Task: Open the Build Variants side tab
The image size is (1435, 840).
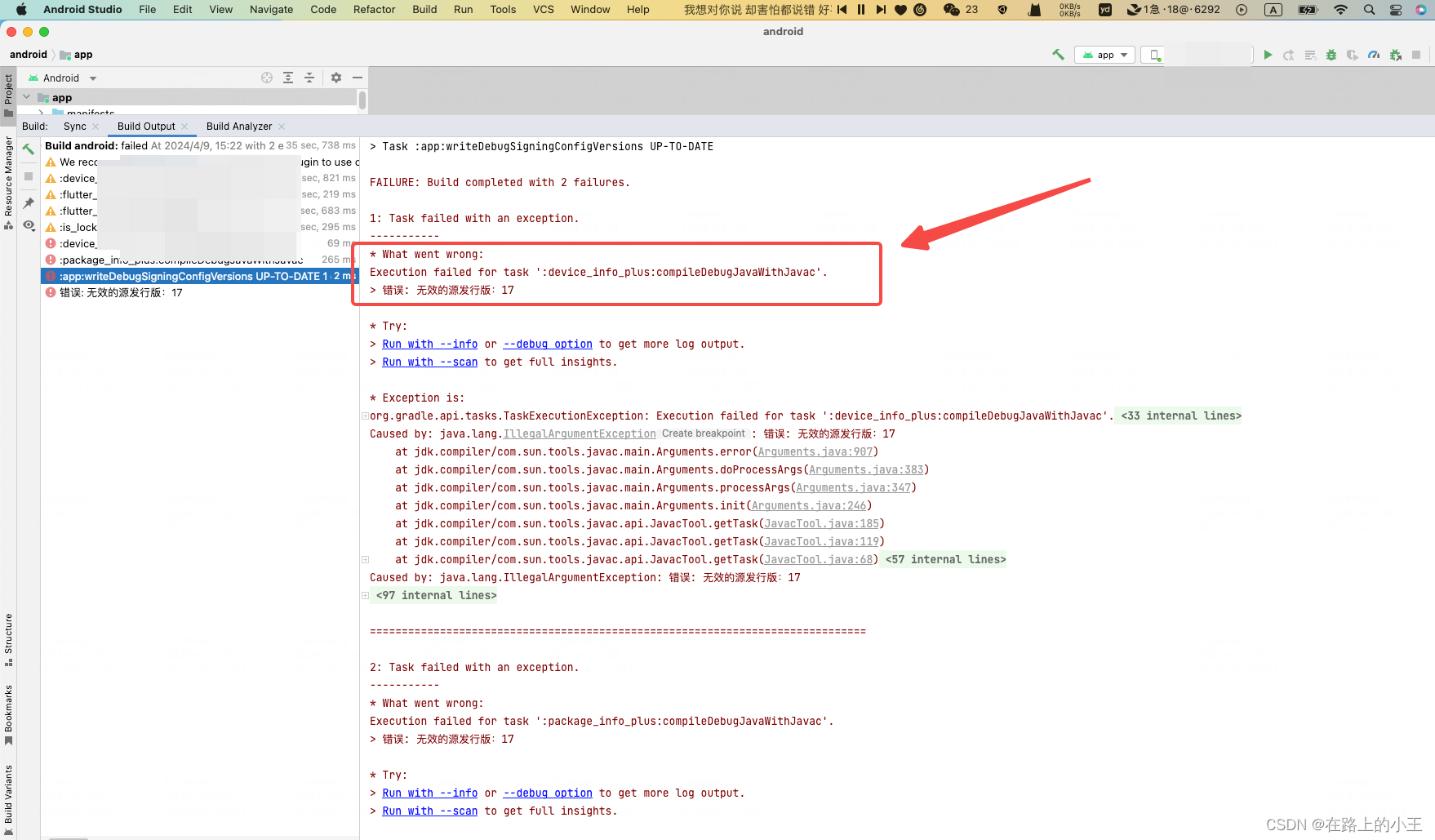Action: pos(8,800)
